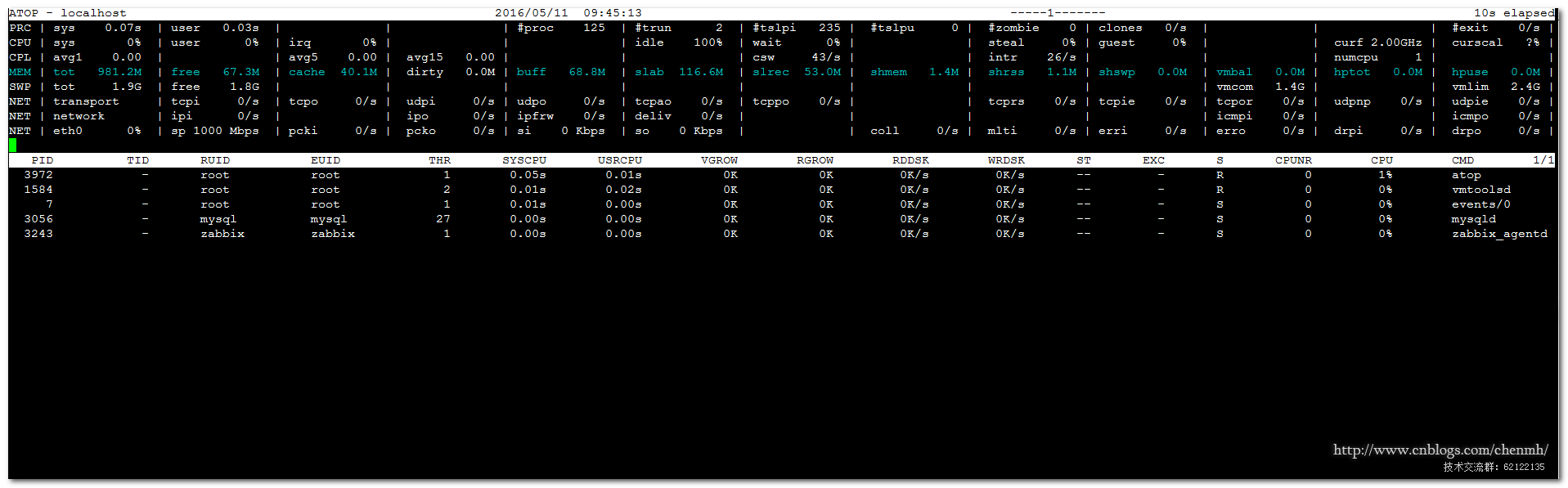Click the 'network' NET label
This screenshot has width=1568, height=488.
coord(79,116)
